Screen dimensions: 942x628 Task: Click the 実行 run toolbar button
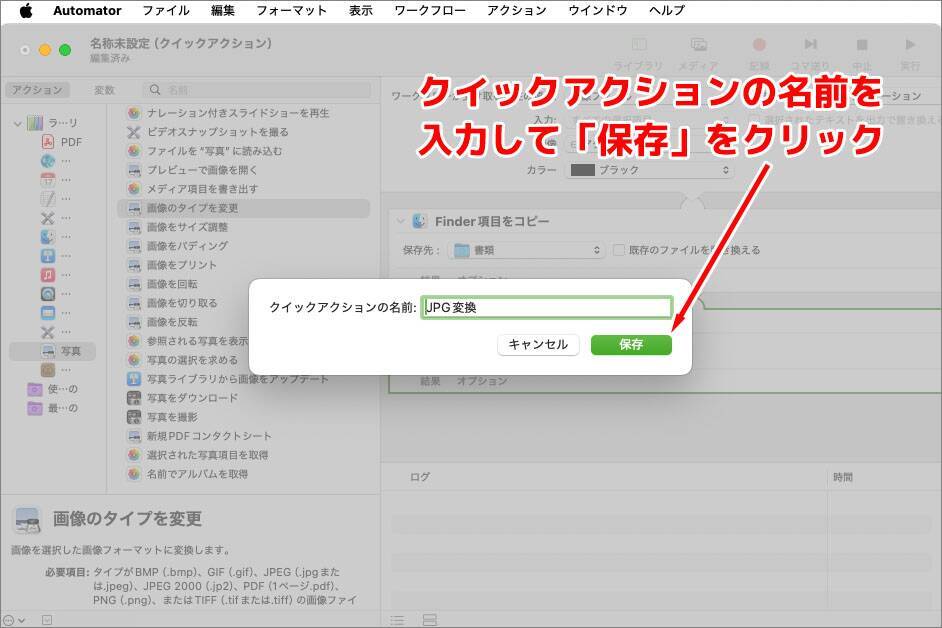tap(909, 51)
